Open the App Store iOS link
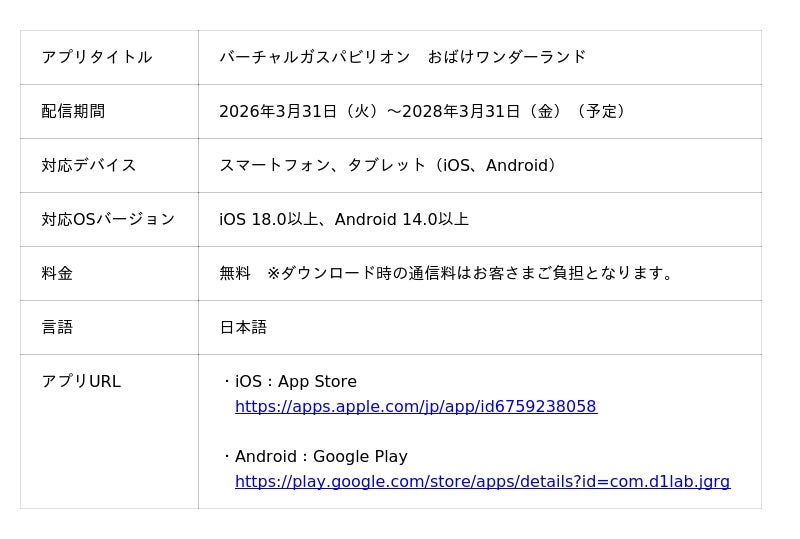 (x=415, y=407)
